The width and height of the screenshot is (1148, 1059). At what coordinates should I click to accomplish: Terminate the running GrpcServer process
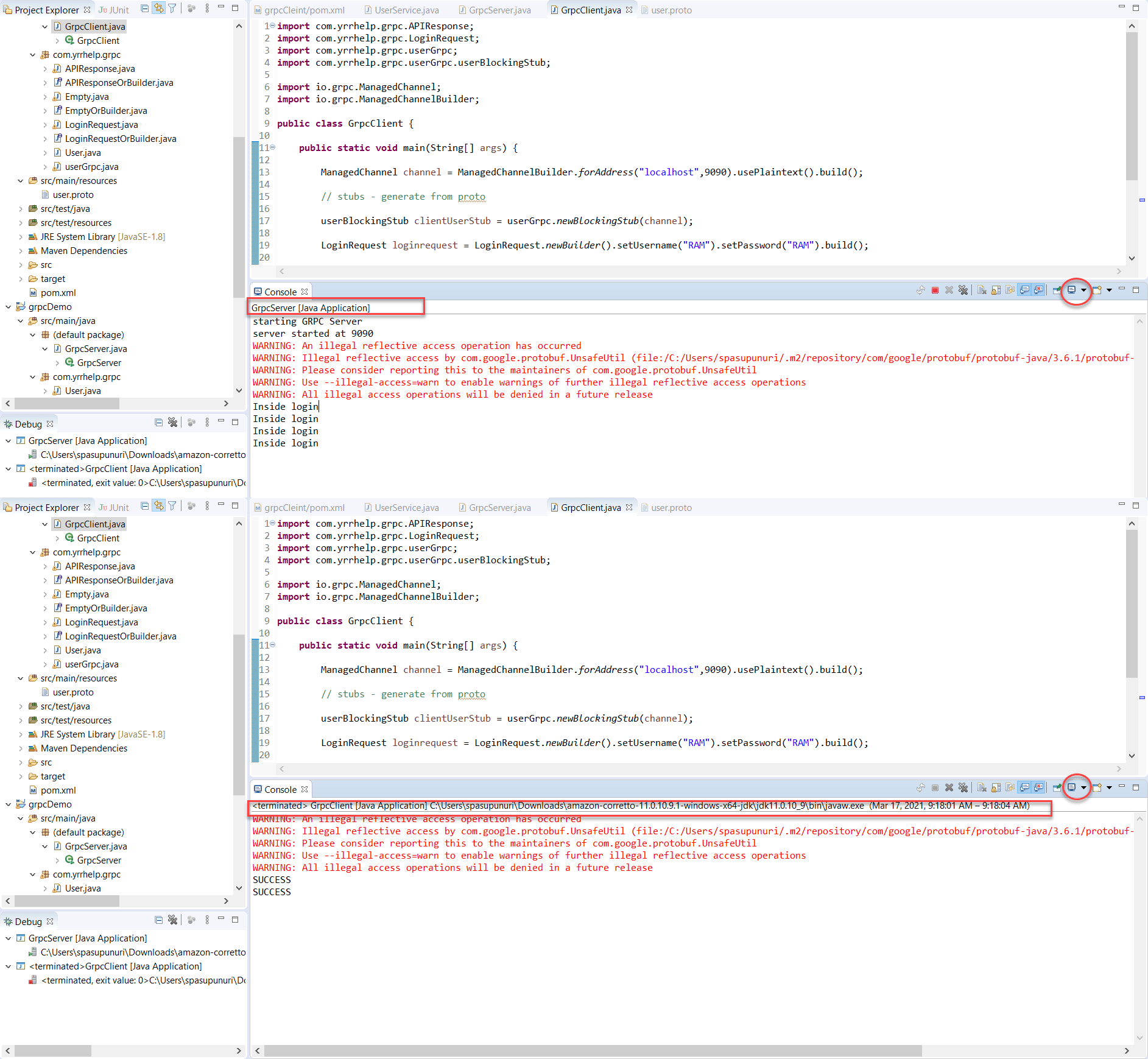(935, 290)
